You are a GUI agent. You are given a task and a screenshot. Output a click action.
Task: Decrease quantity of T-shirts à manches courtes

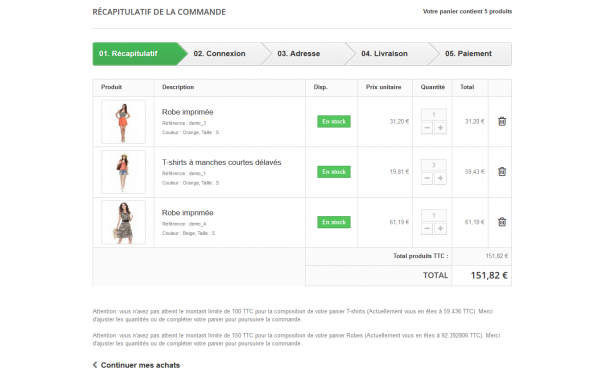(427, 178)
